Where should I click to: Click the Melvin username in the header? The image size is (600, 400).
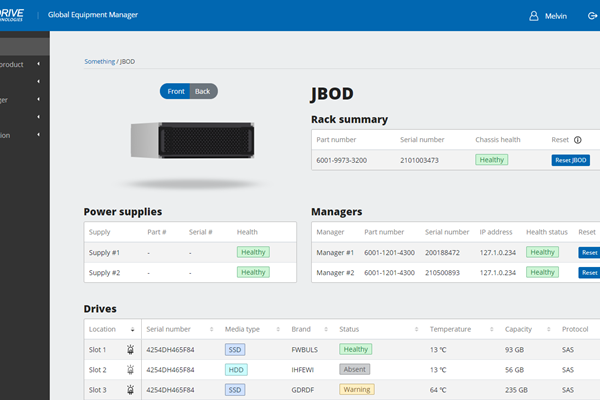(556, 16)
